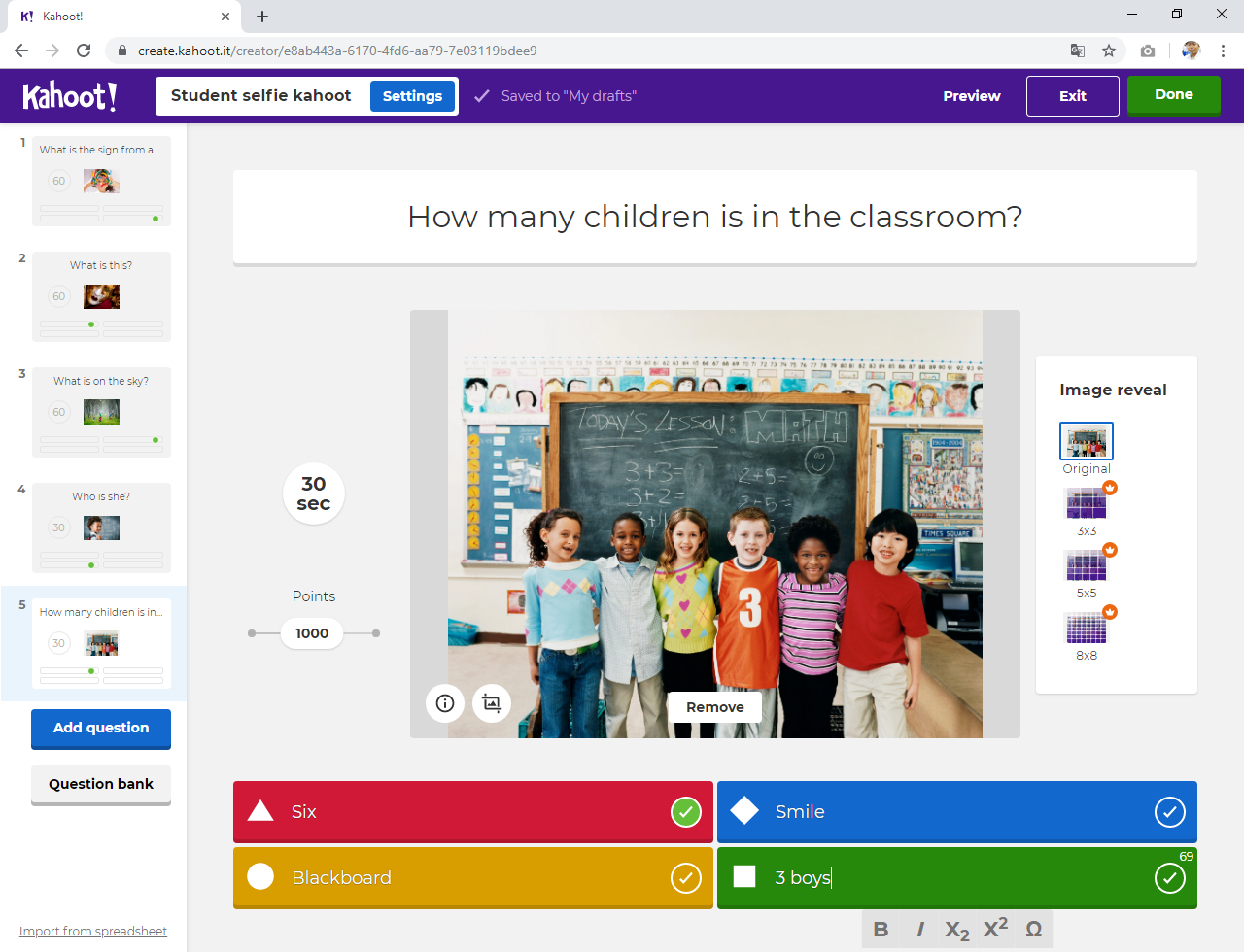This screenshot has height=952, width=1244.
Task: Click the image info icon
Action: point(445,703)
